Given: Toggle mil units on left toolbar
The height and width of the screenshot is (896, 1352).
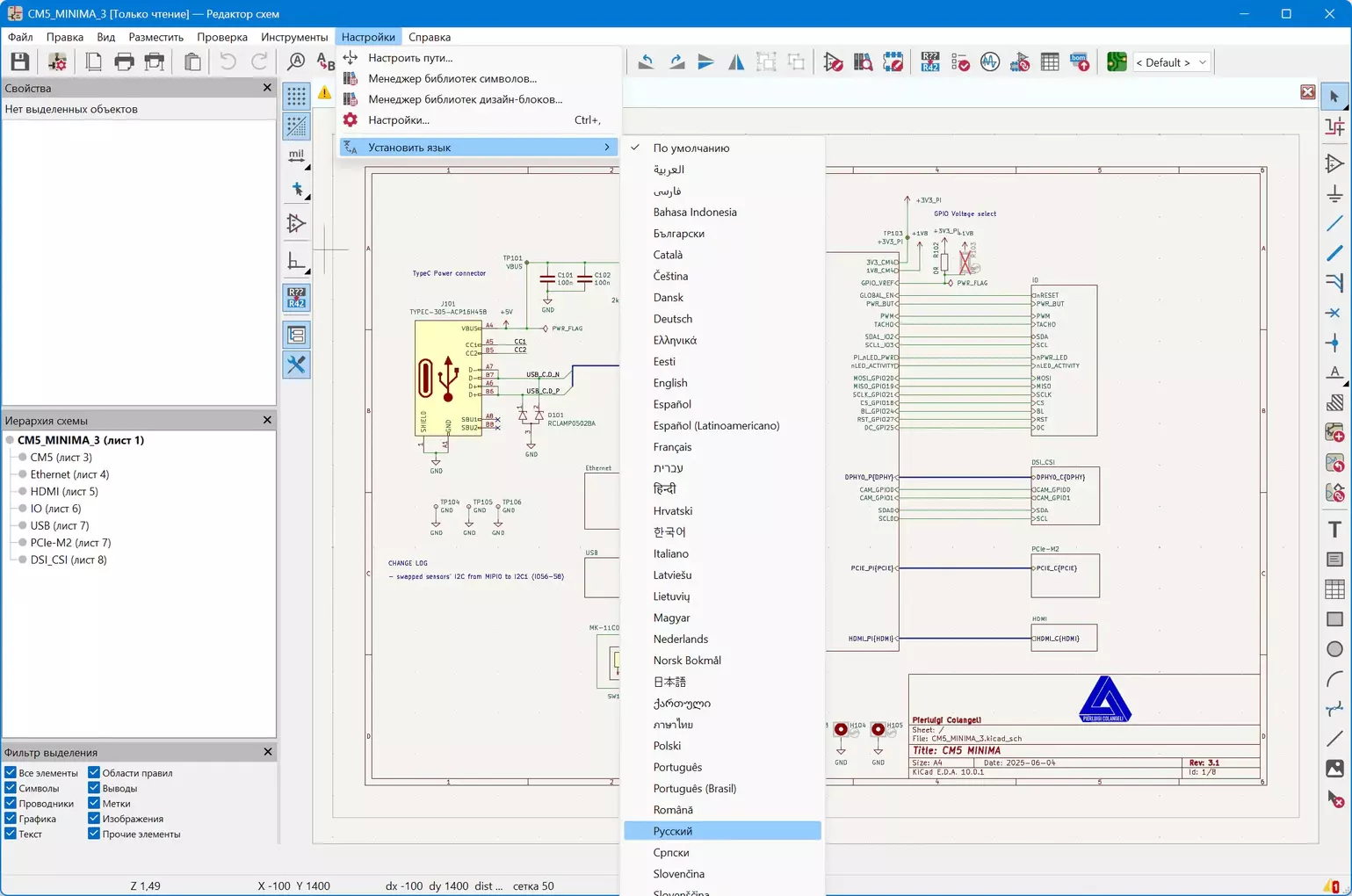Looking at the screenshot, I should 296,155.
